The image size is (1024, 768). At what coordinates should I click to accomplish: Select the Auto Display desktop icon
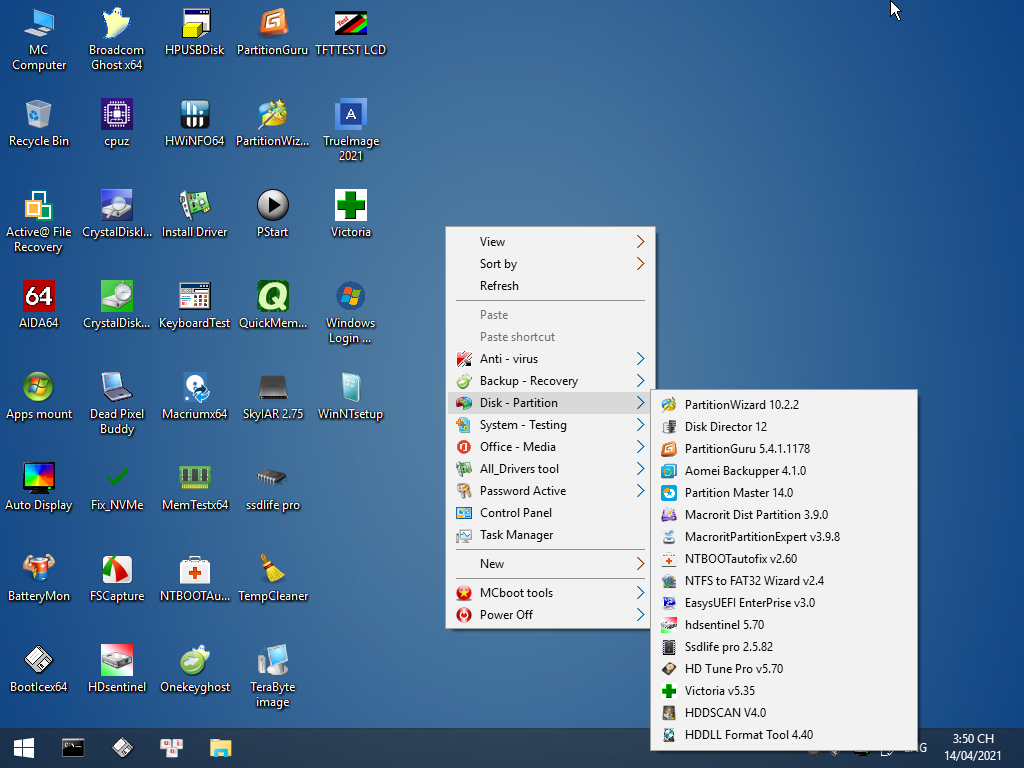(x=39, y=487)
